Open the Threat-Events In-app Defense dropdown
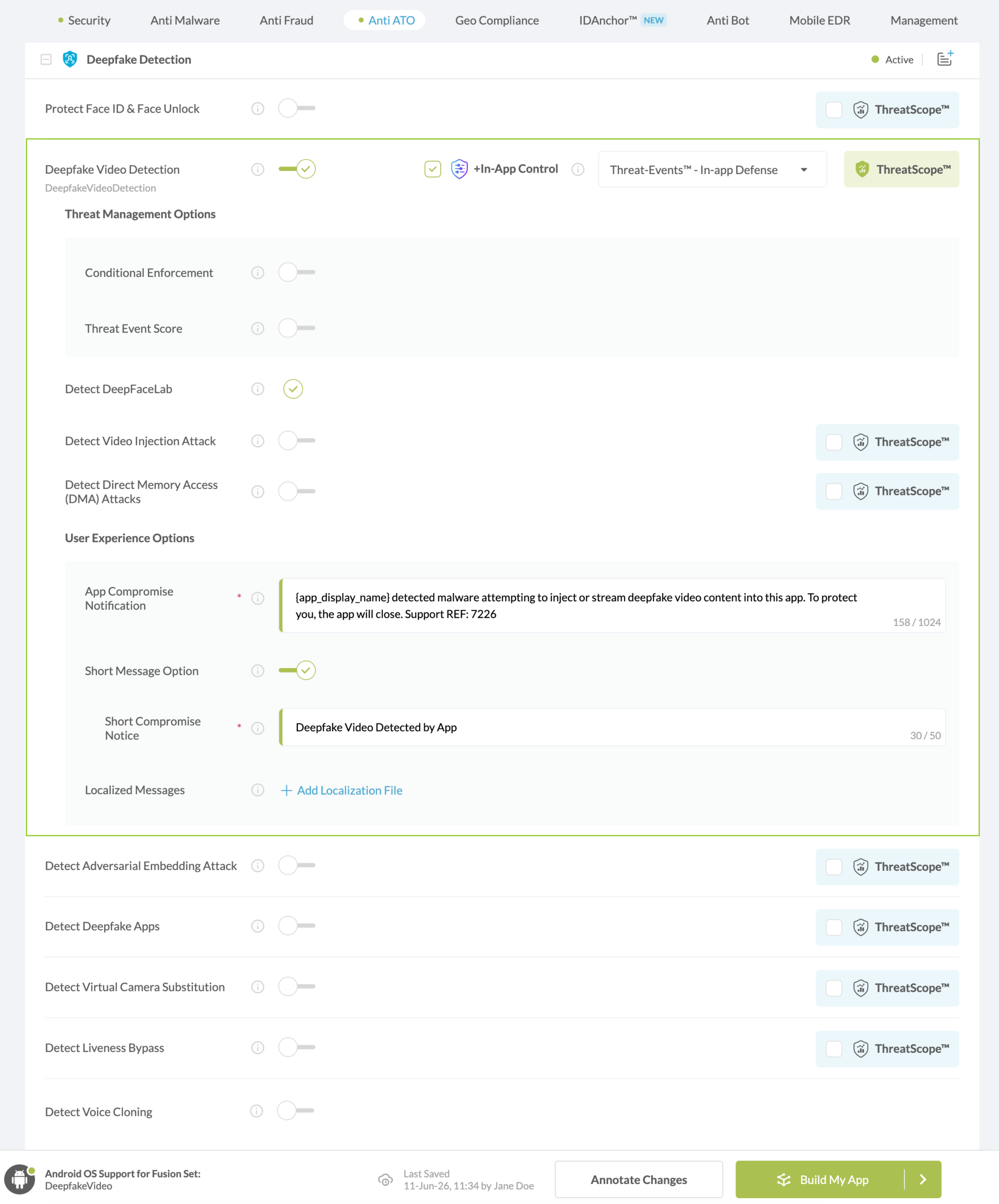 (x=712, y=169)
